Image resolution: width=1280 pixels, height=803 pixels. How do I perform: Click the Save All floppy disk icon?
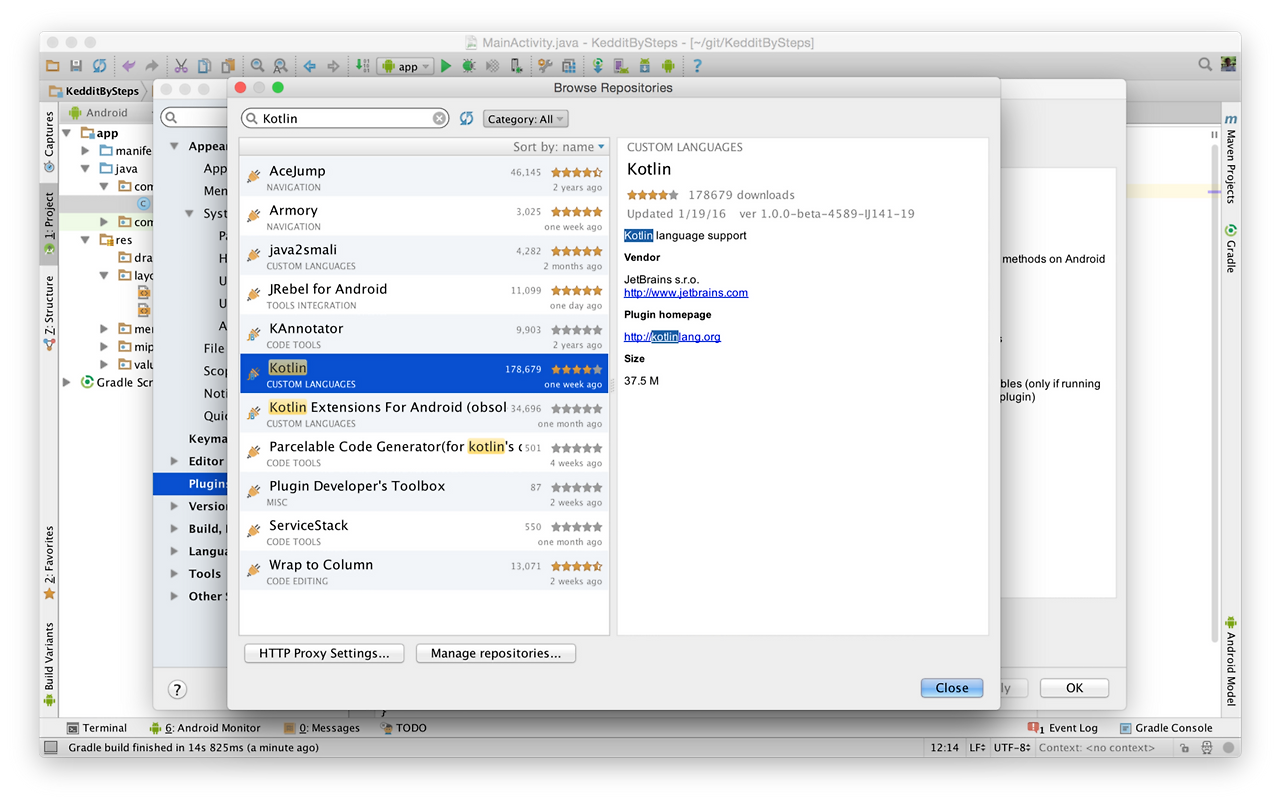[x=76, y=66]
